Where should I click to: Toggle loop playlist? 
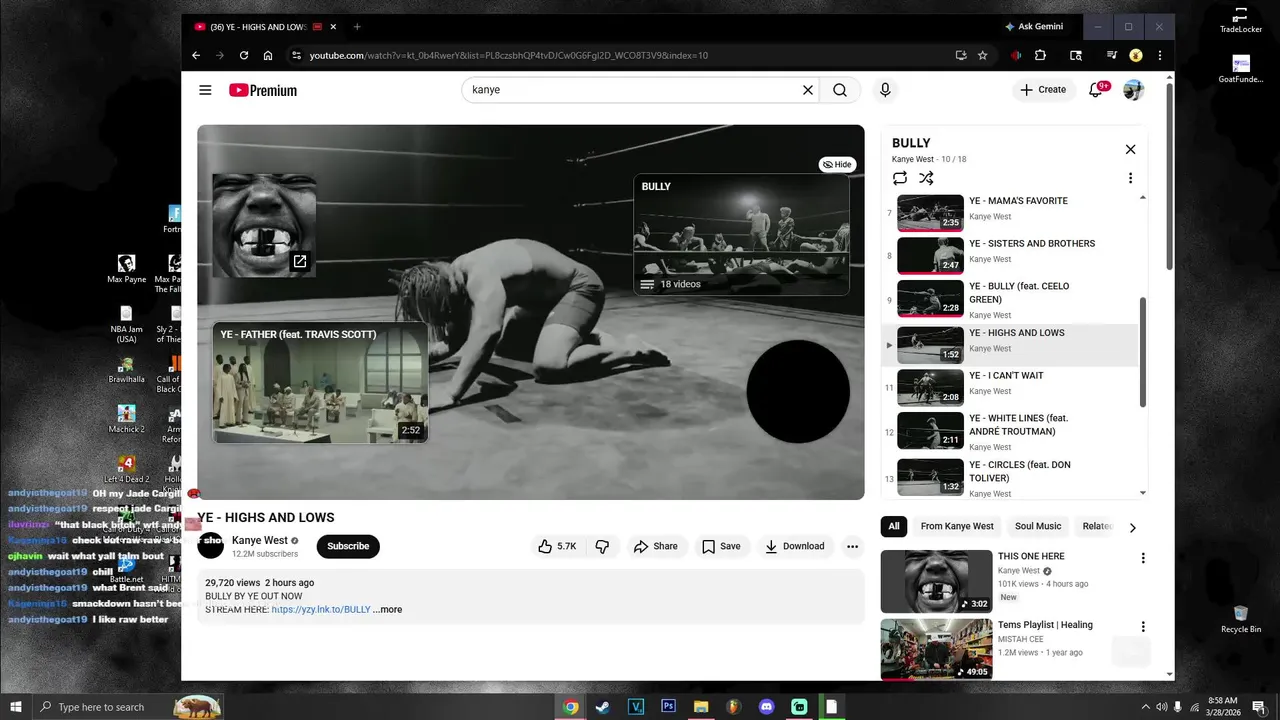click(900, 178)
